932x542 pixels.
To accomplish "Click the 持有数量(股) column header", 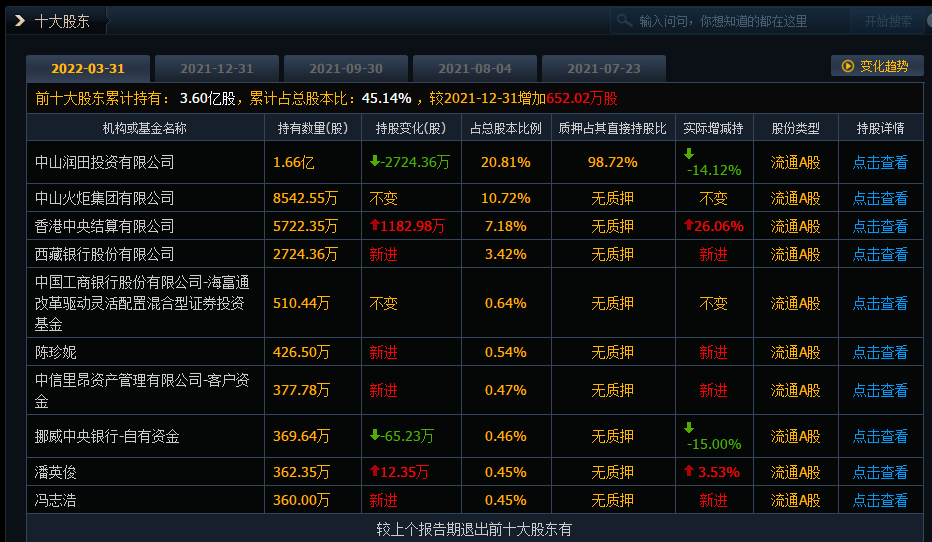I will [313, 128].
